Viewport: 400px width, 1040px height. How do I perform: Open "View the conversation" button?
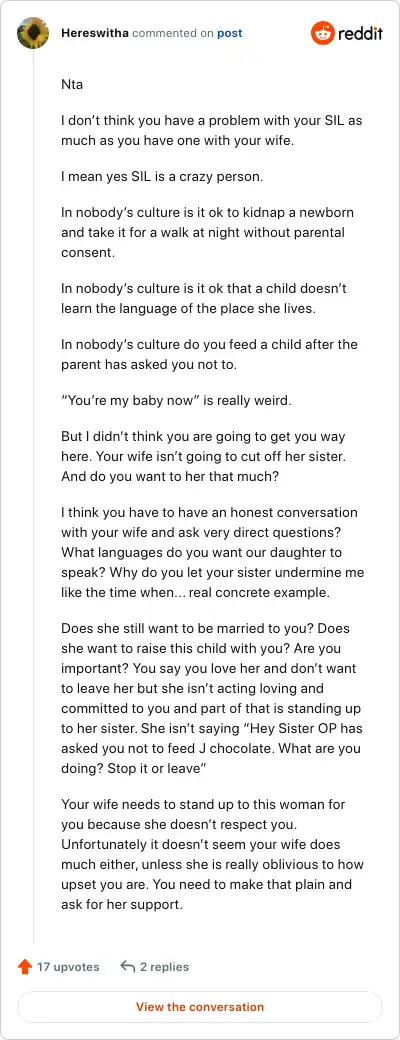point(200,1007)
